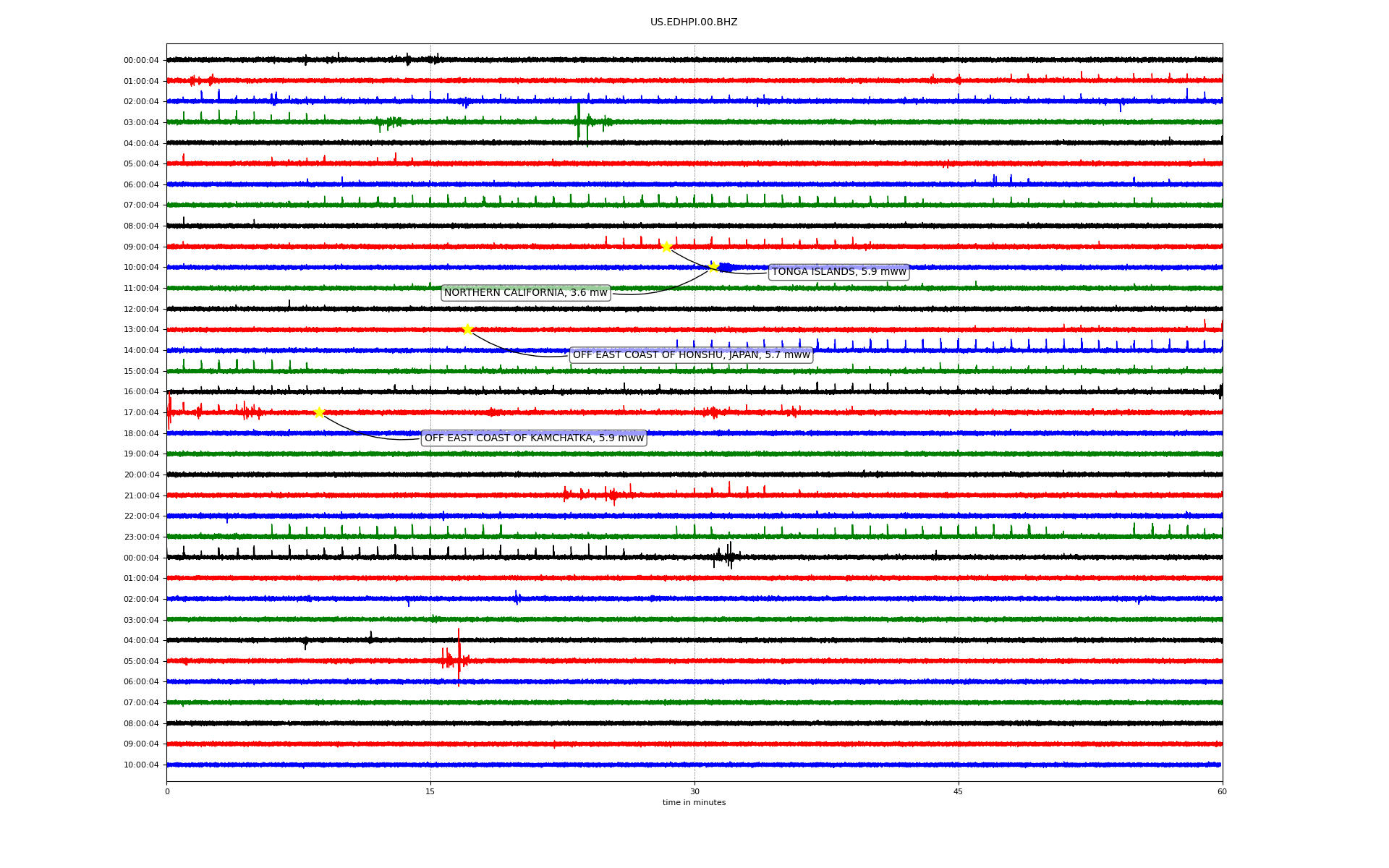The image size is (1389, 868).
Task: Click the TONGA ISLANDS 5.9 mww label
Action: [x=838, y=272]
